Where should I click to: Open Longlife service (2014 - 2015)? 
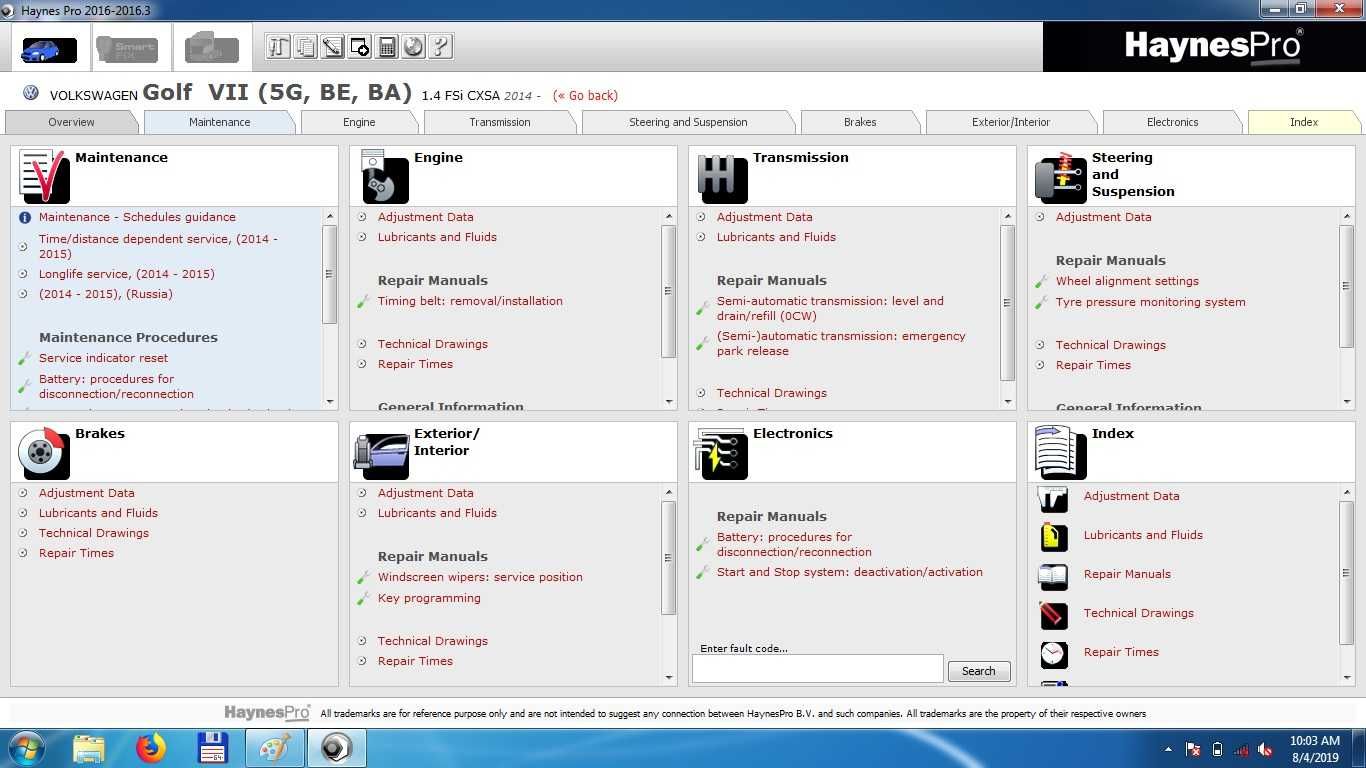click(x=127, y=274)
